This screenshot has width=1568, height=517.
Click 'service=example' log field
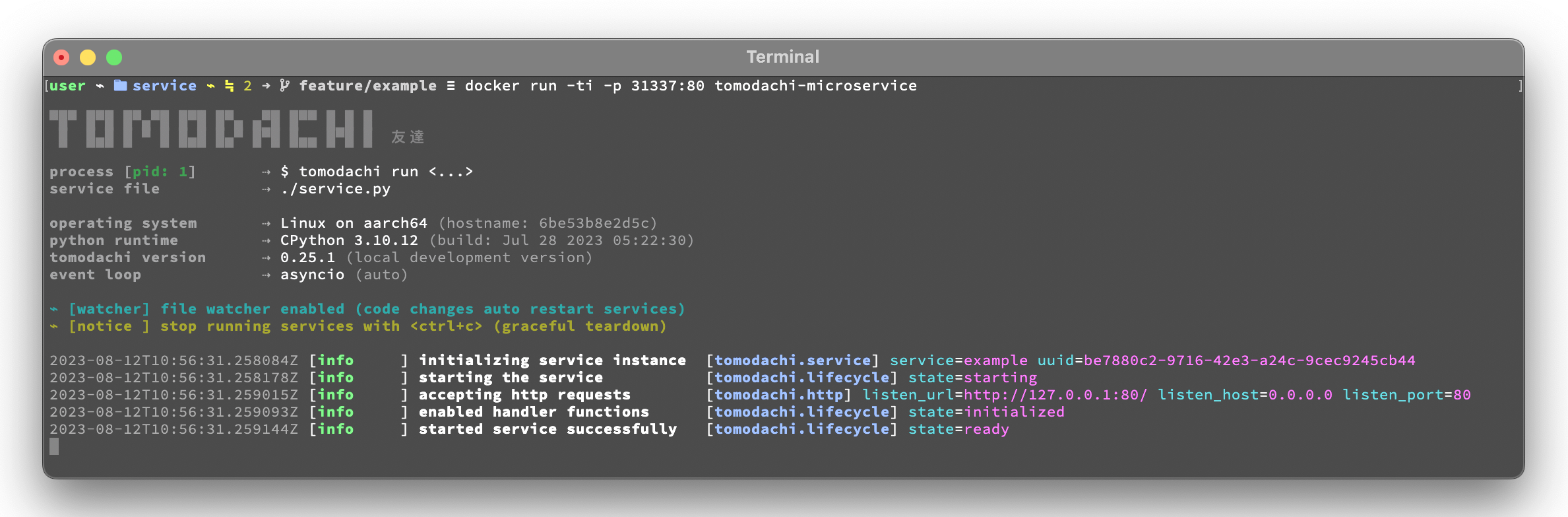pos(958,361)
